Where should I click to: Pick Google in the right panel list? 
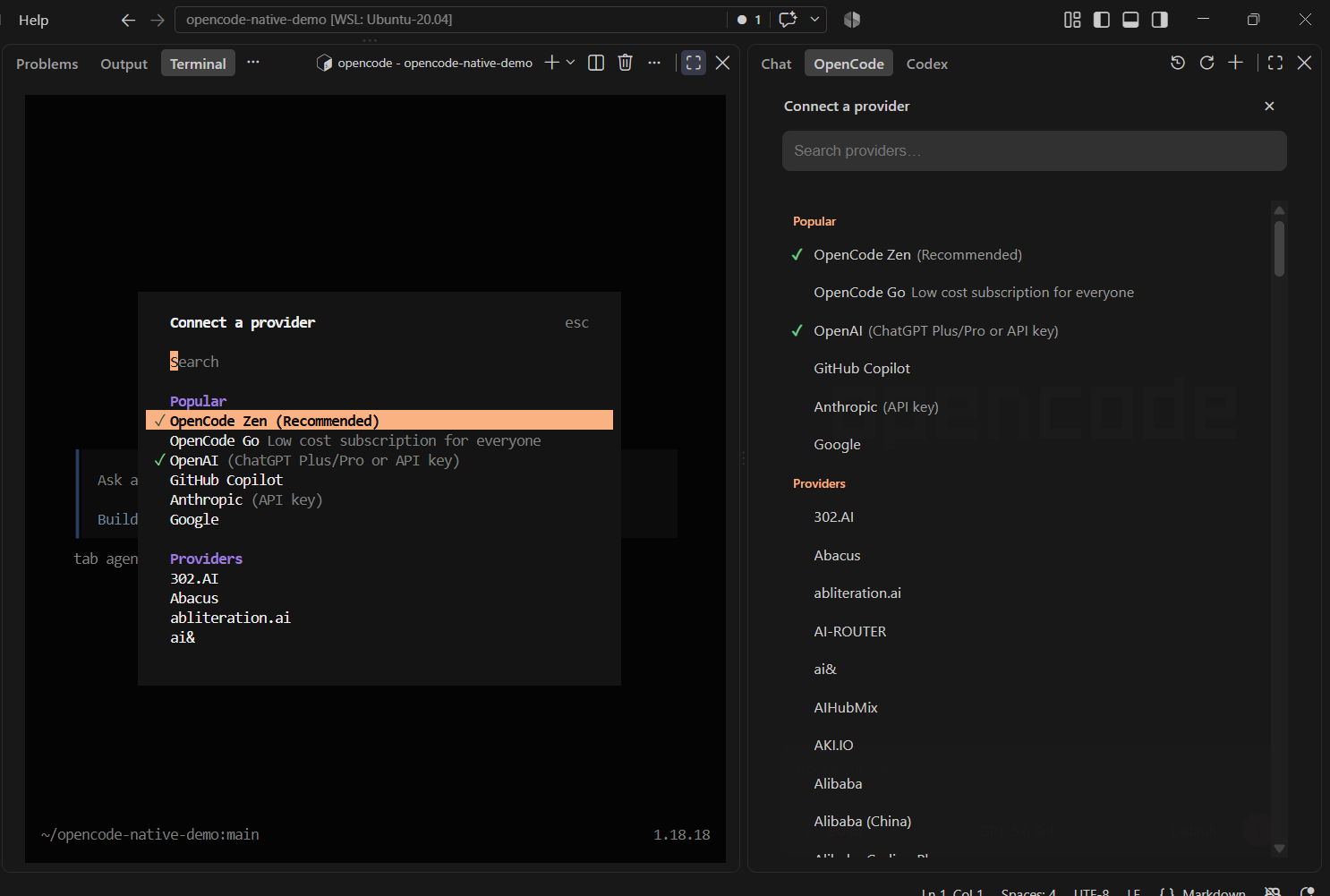point(1027,445)
